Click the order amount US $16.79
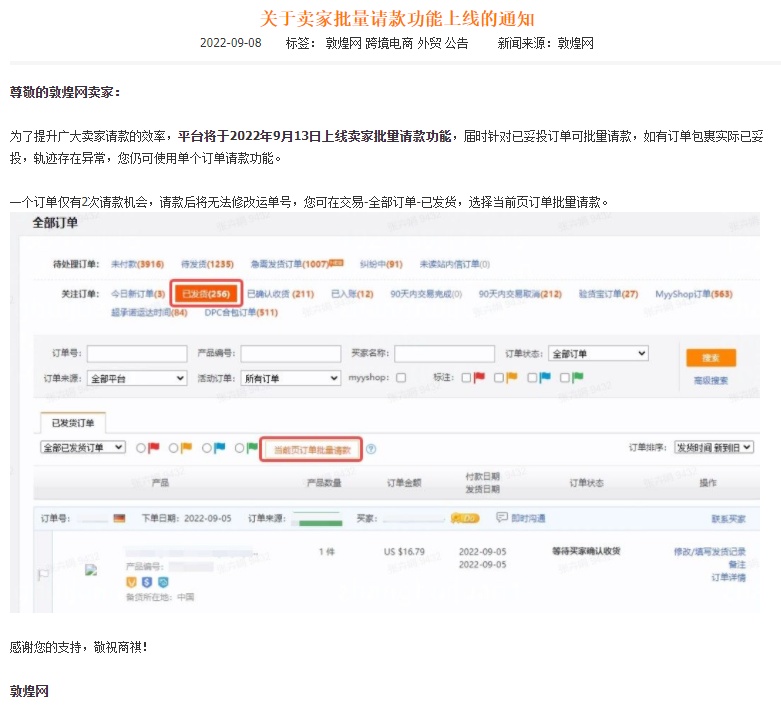Viewport: 781px width, 707px height. tap(404, 552)
